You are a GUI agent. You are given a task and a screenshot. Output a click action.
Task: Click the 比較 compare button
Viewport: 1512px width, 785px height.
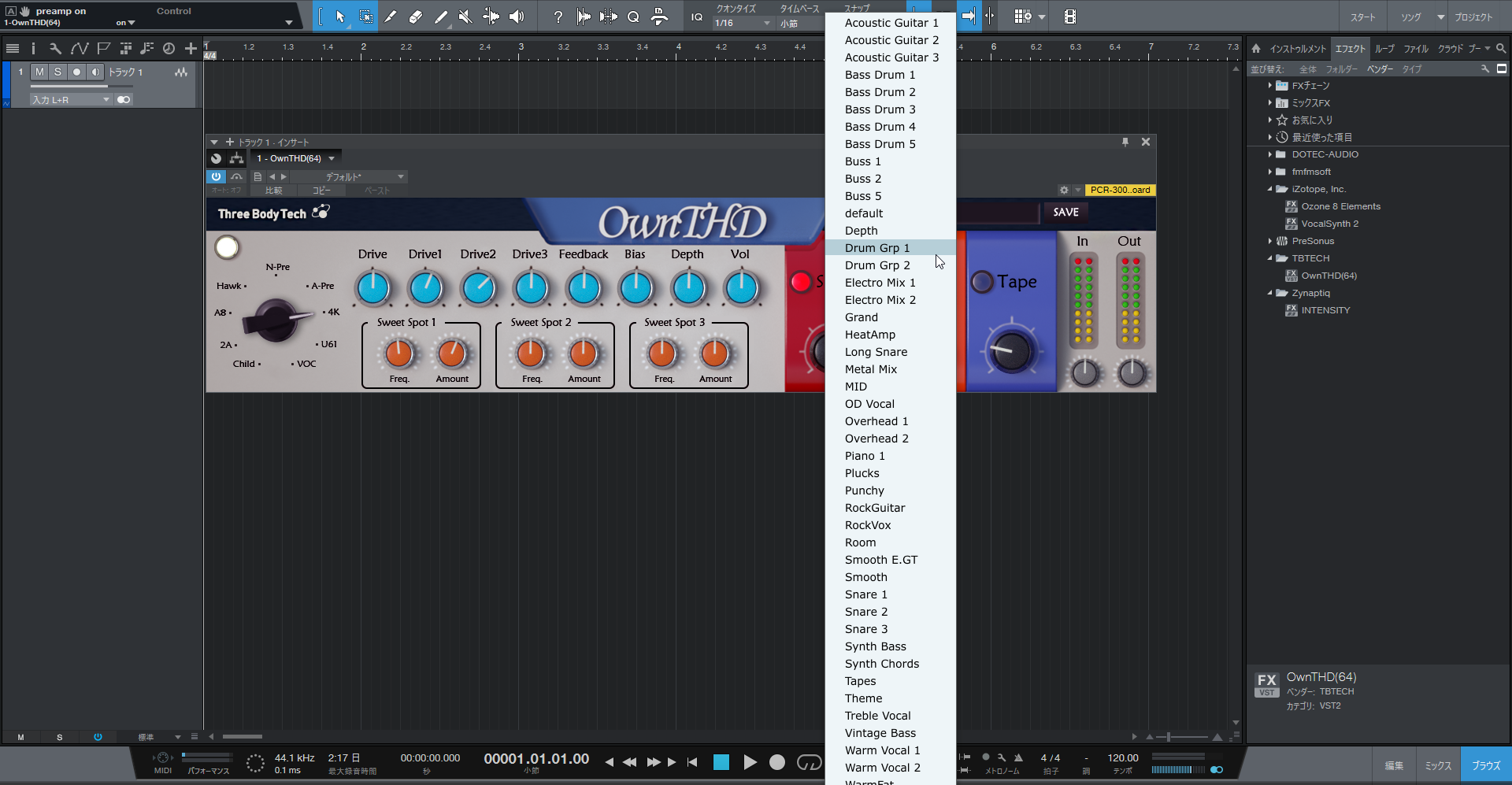(273, 191)
